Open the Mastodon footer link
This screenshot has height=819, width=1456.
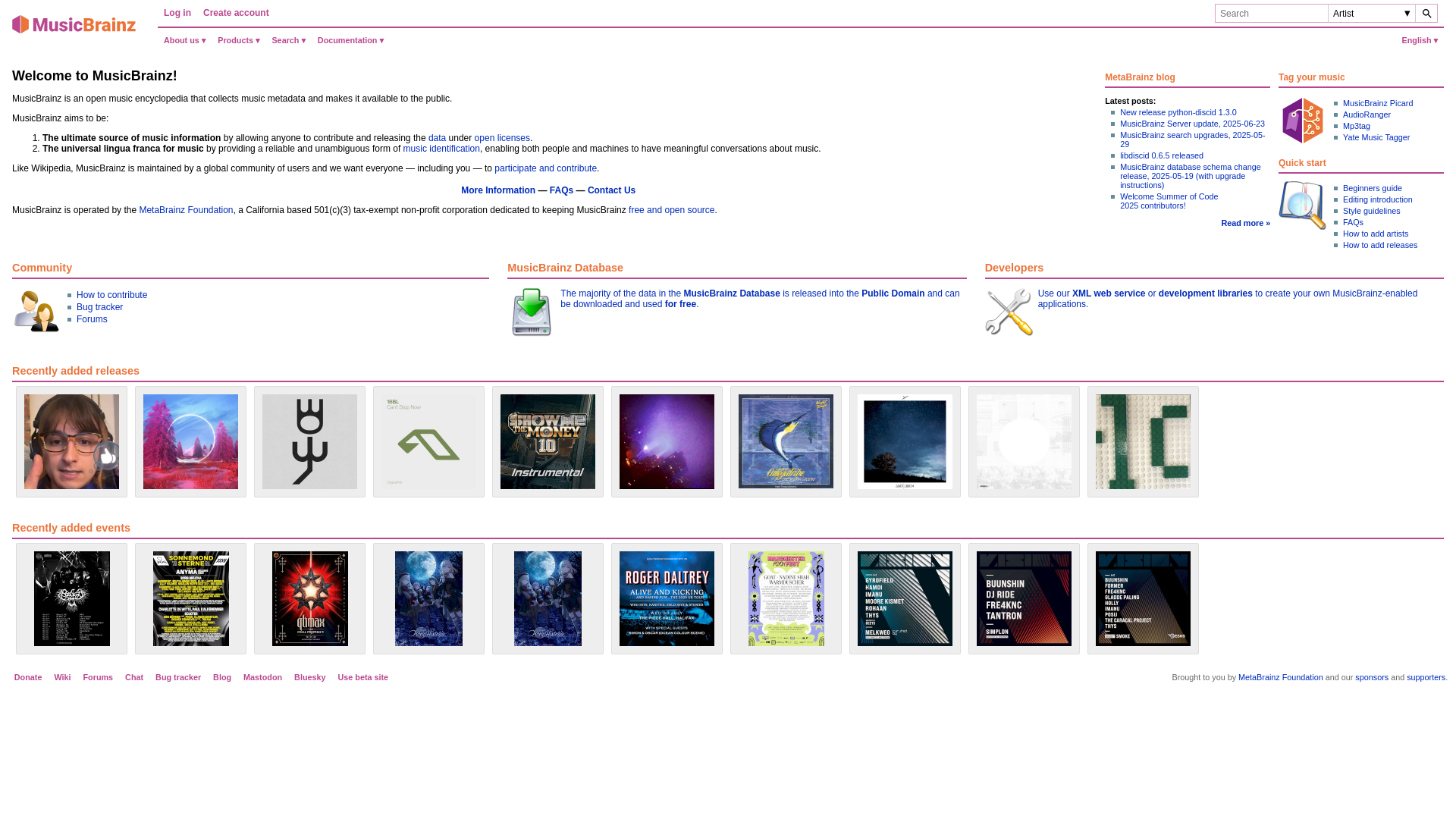[x=262, y=677]
